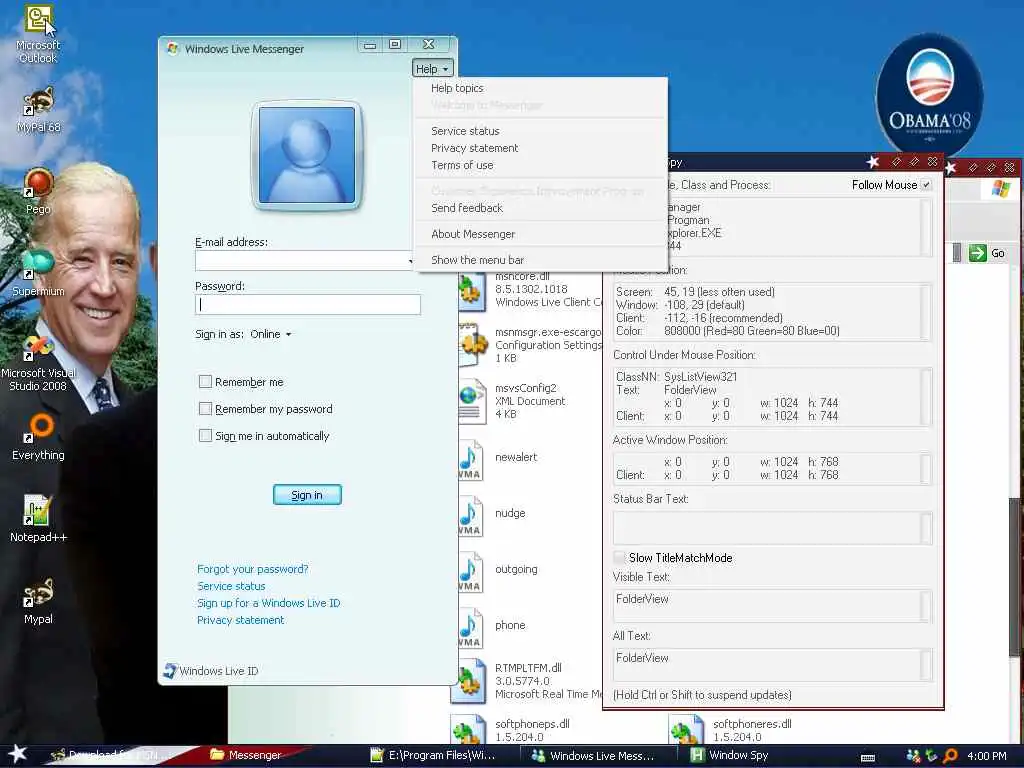Click the Messenger tray icon with people
The height and width of the screenshot is (768, 1024).
click(x=914, y=756)
